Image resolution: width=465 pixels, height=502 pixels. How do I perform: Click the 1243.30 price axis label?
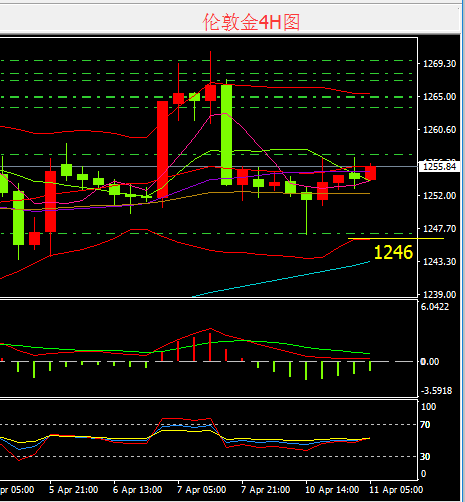pyautogui.click(x=439, y=261)
